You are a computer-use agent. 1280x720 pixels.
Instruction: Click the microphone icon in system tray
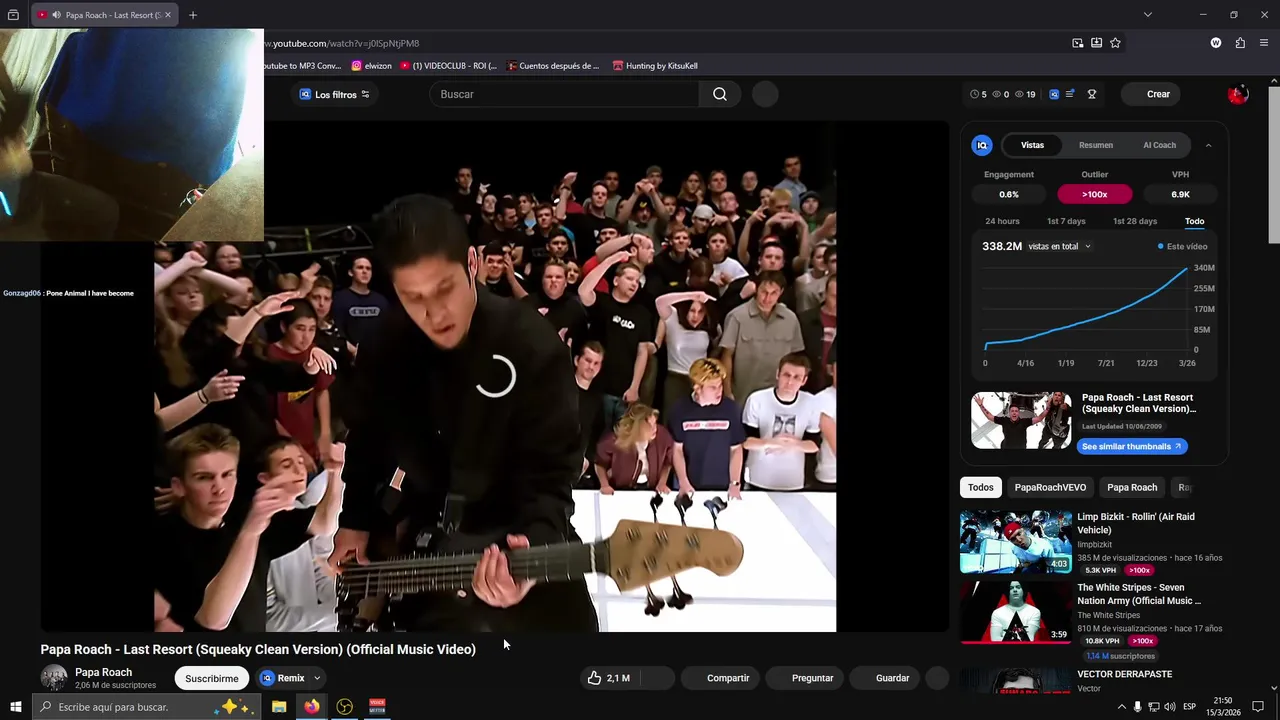pos(1137,707)
